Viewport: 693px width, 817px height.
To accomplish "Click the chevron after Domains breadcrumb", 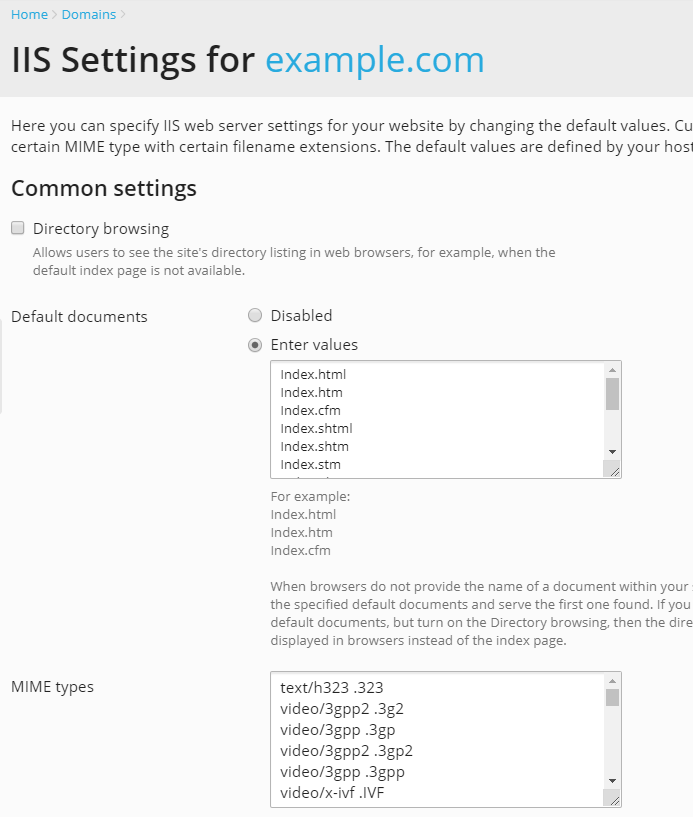I will coord(123,15).
